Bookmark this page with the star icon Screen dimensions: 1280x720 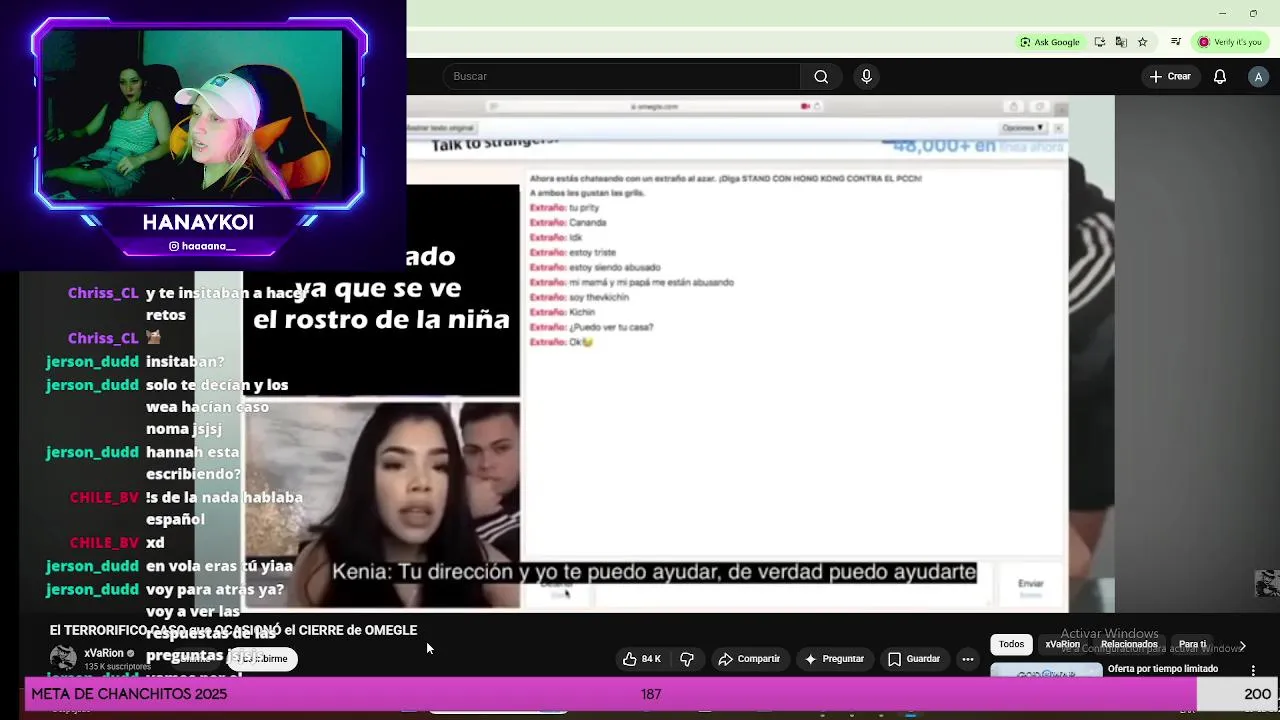1142,42
